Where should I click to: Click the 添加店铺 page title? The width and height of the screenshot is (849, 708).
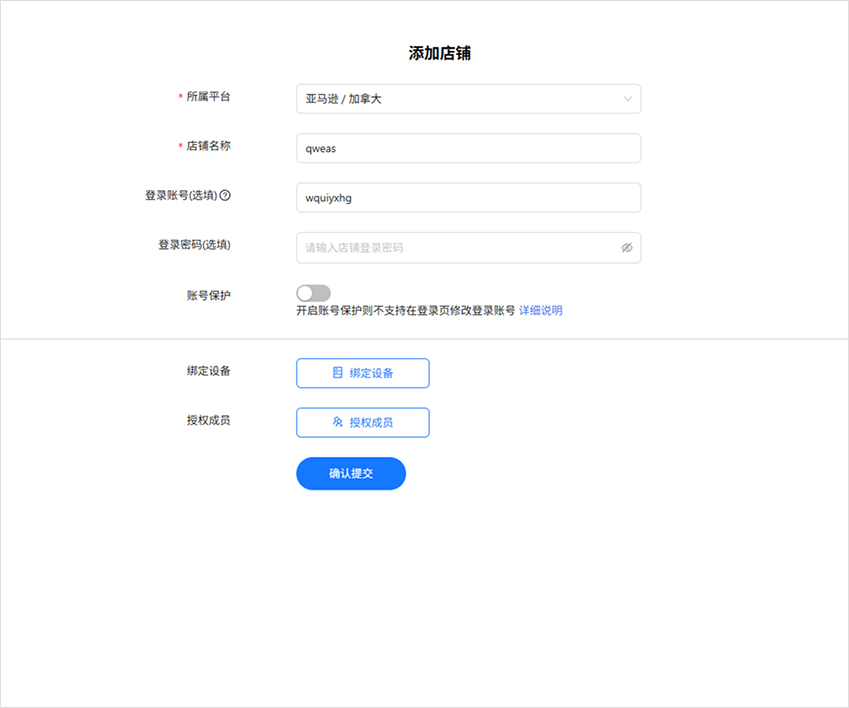tap(440, 54)
